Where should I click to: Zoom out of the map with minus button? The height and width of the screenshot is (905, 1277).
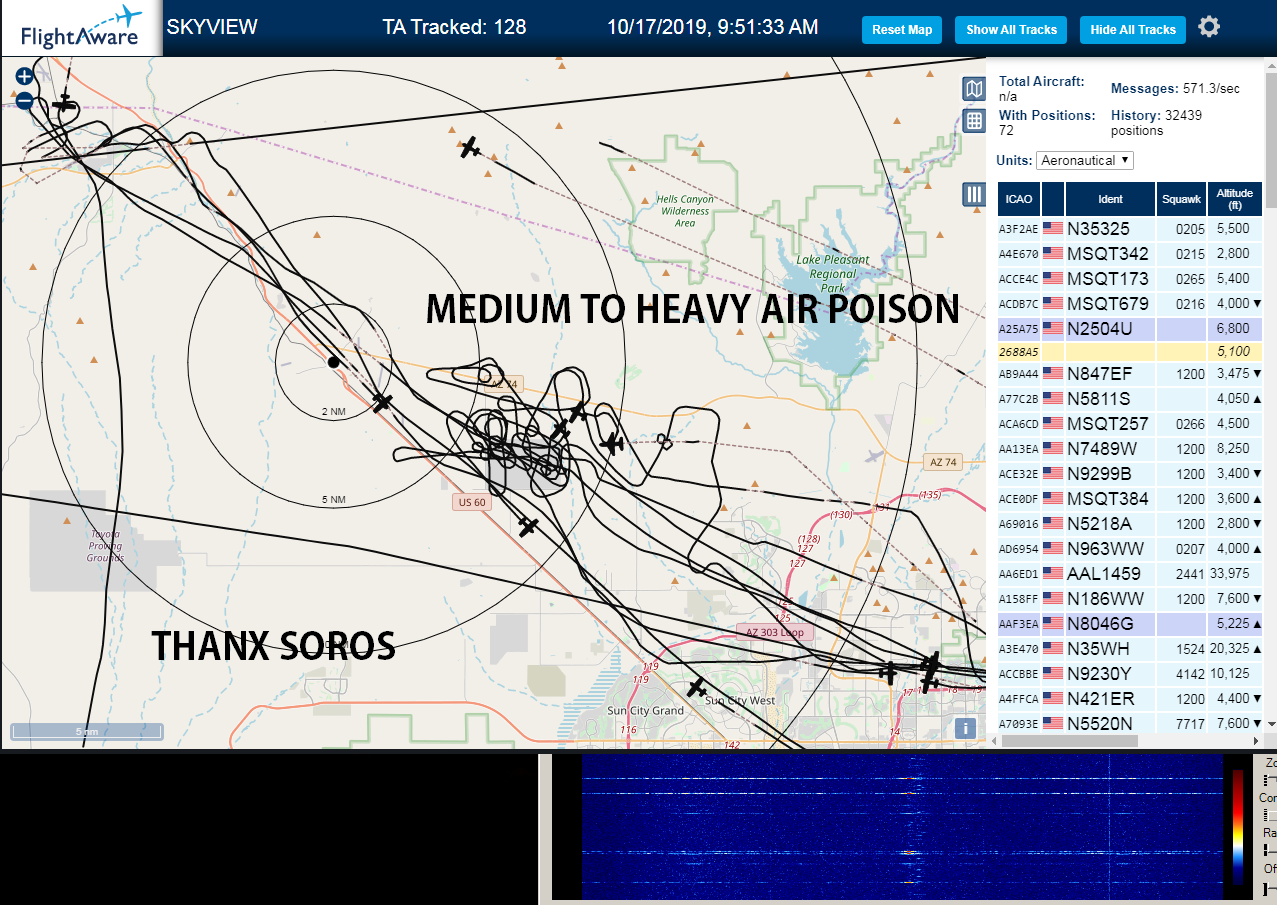pyautogui.click(x=25, y=101)
